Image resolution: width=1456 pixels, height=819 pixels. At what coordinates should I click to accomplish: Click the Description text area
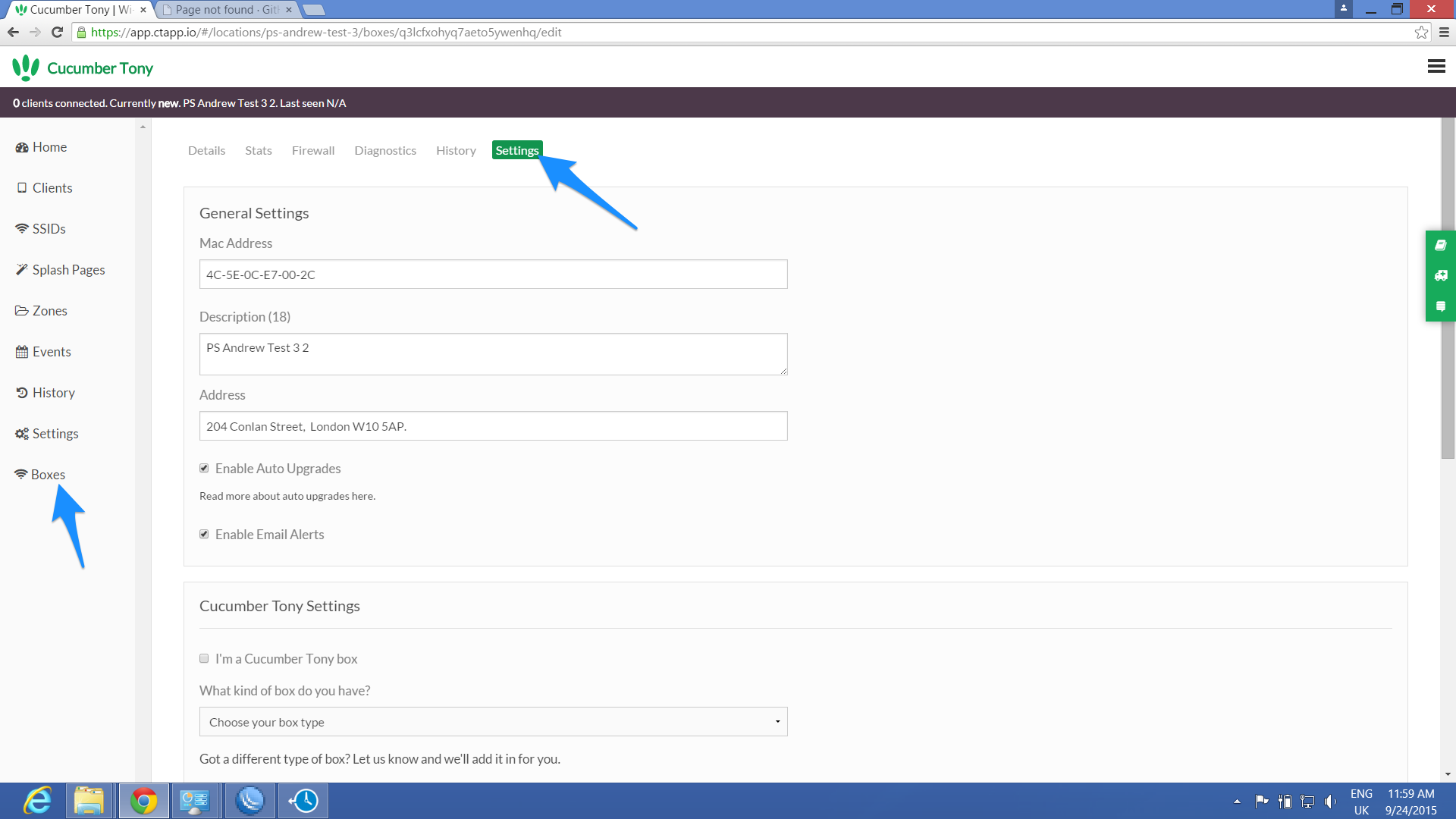(493, 354)
